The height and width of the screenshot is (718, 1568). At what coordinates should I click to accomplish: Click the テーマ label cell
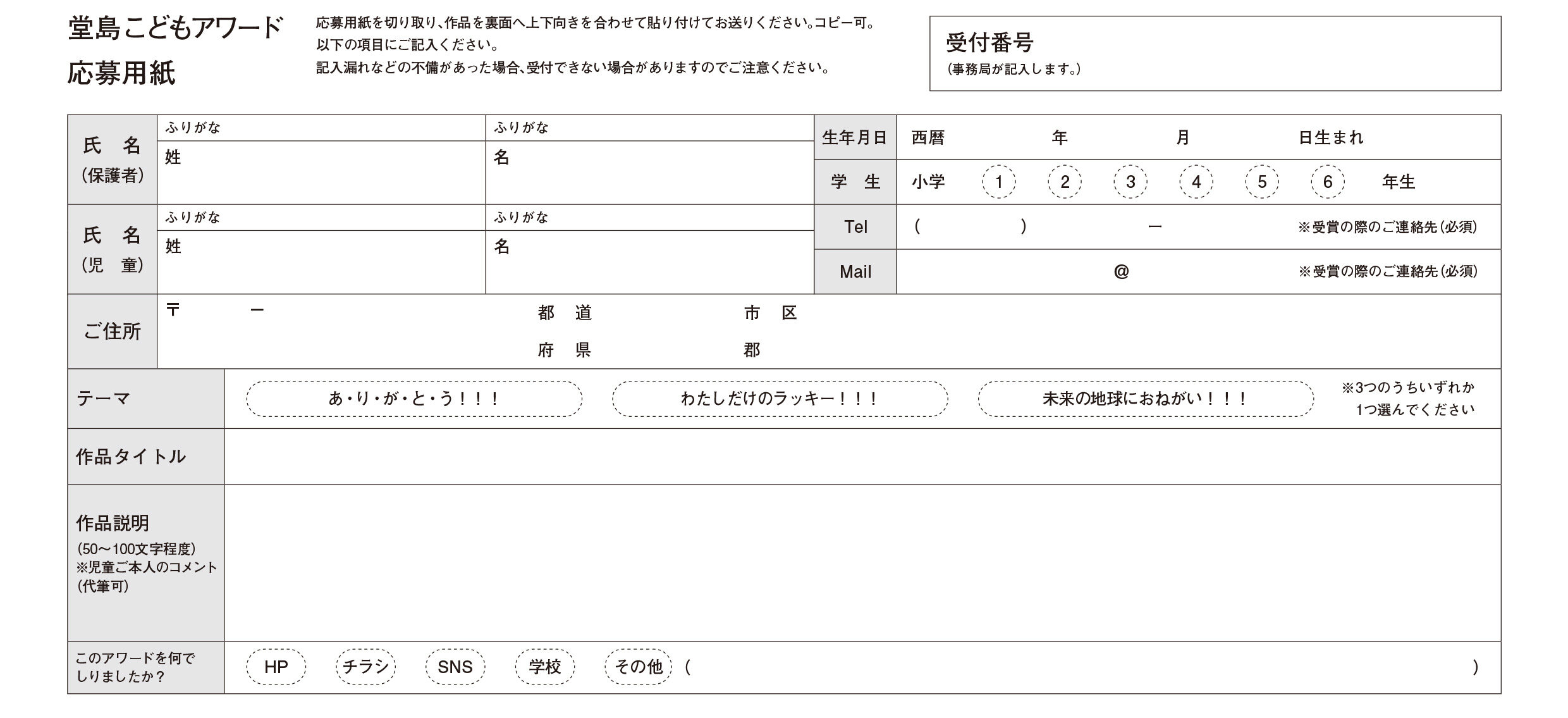tap(146, 399)
